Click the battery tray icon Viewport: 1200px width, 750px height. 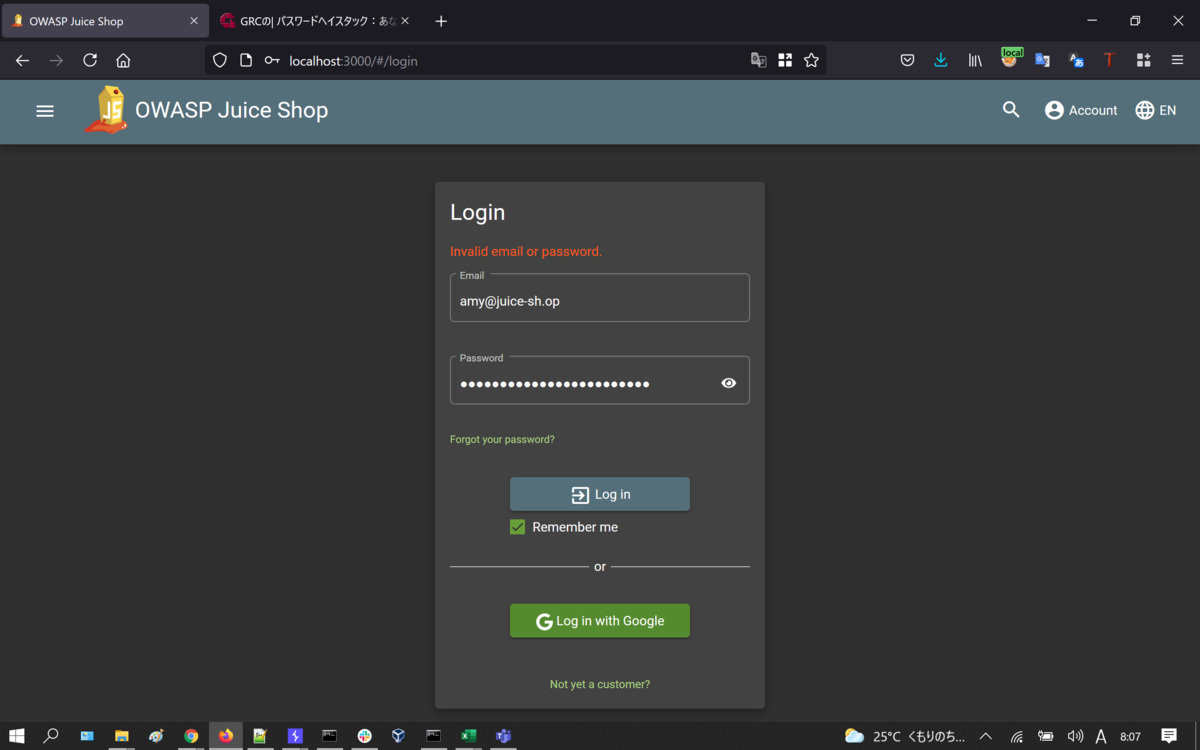(x=1045, y=736)
